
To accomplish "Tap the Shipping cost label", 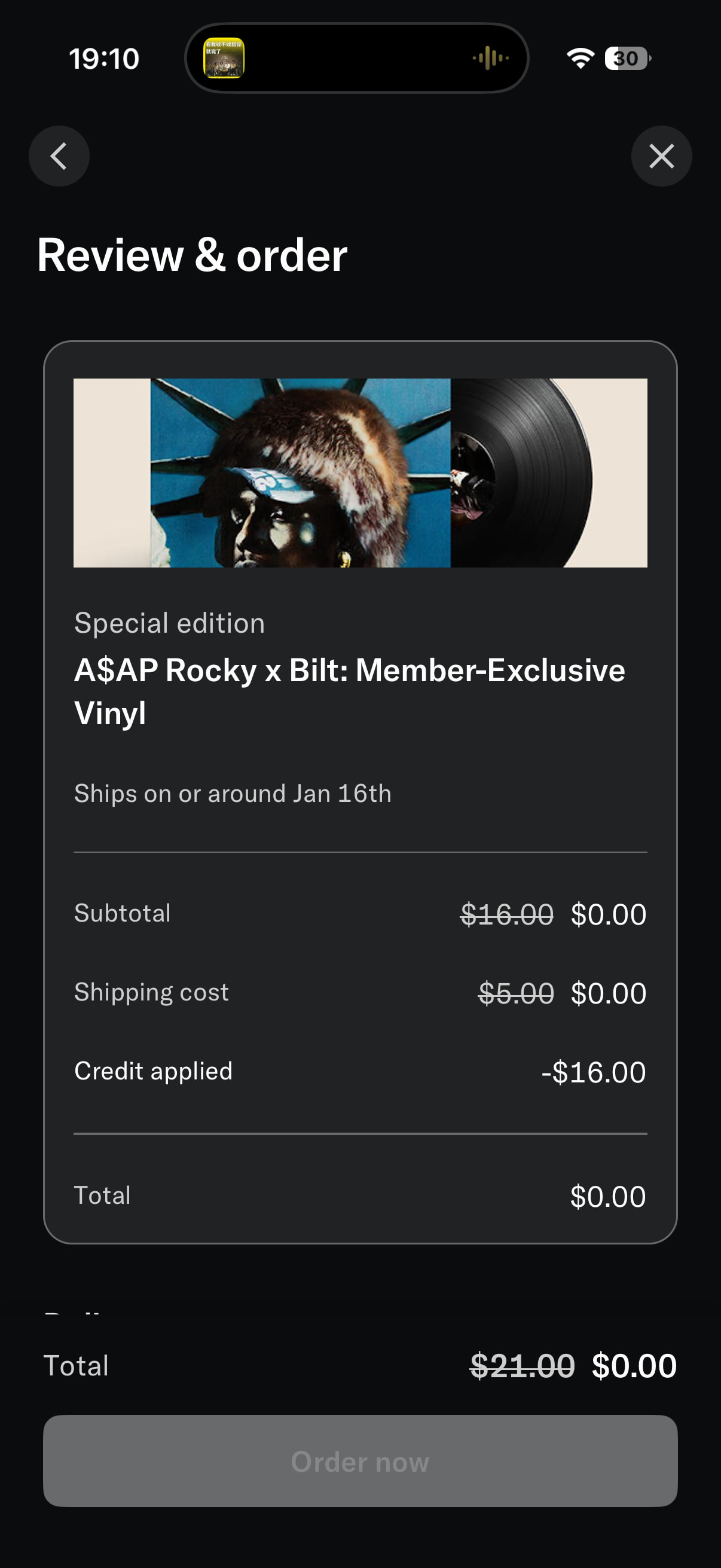I will 151,992.
